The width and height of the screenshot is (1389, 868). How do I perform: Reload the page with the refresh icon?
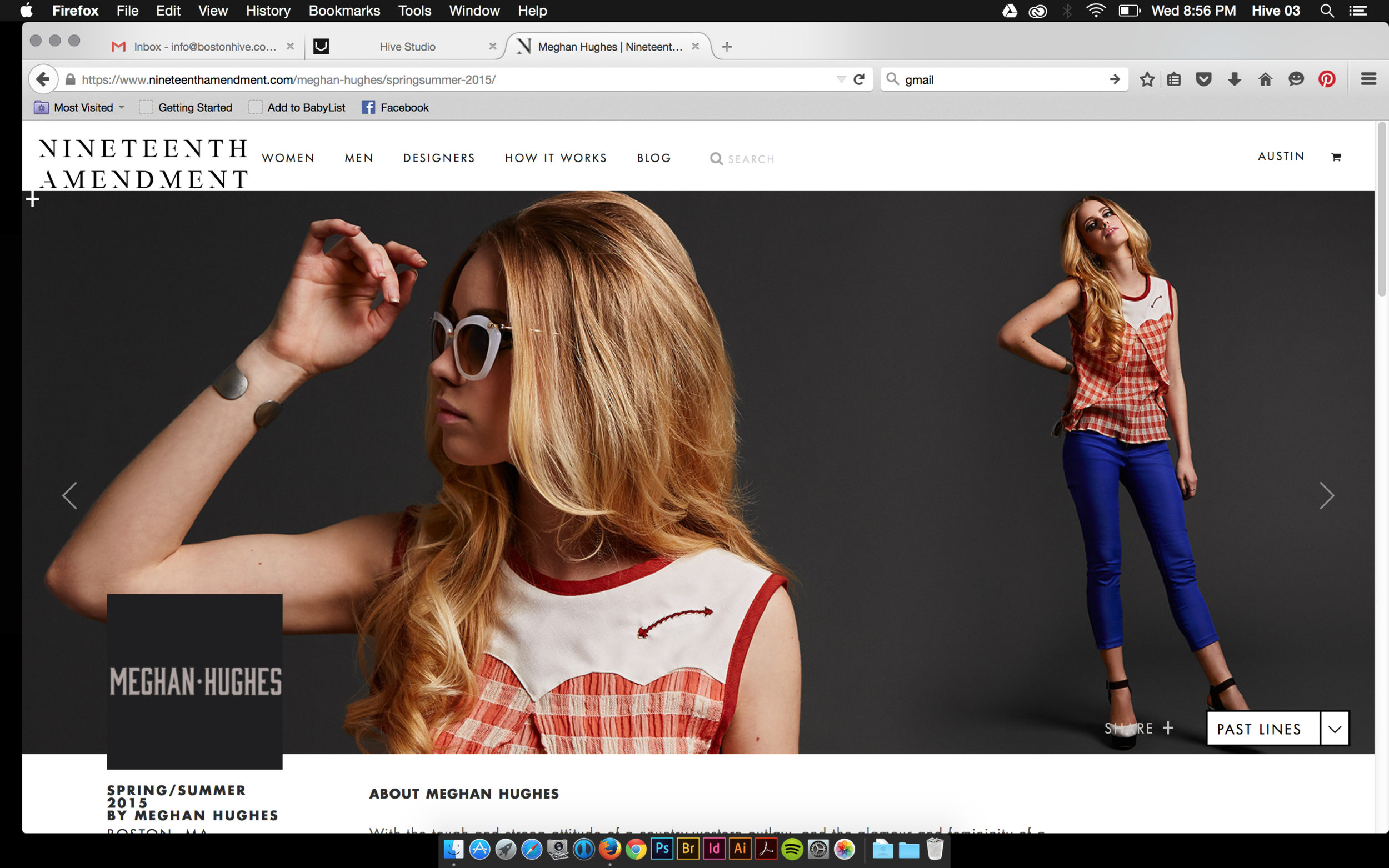[859, 79]
